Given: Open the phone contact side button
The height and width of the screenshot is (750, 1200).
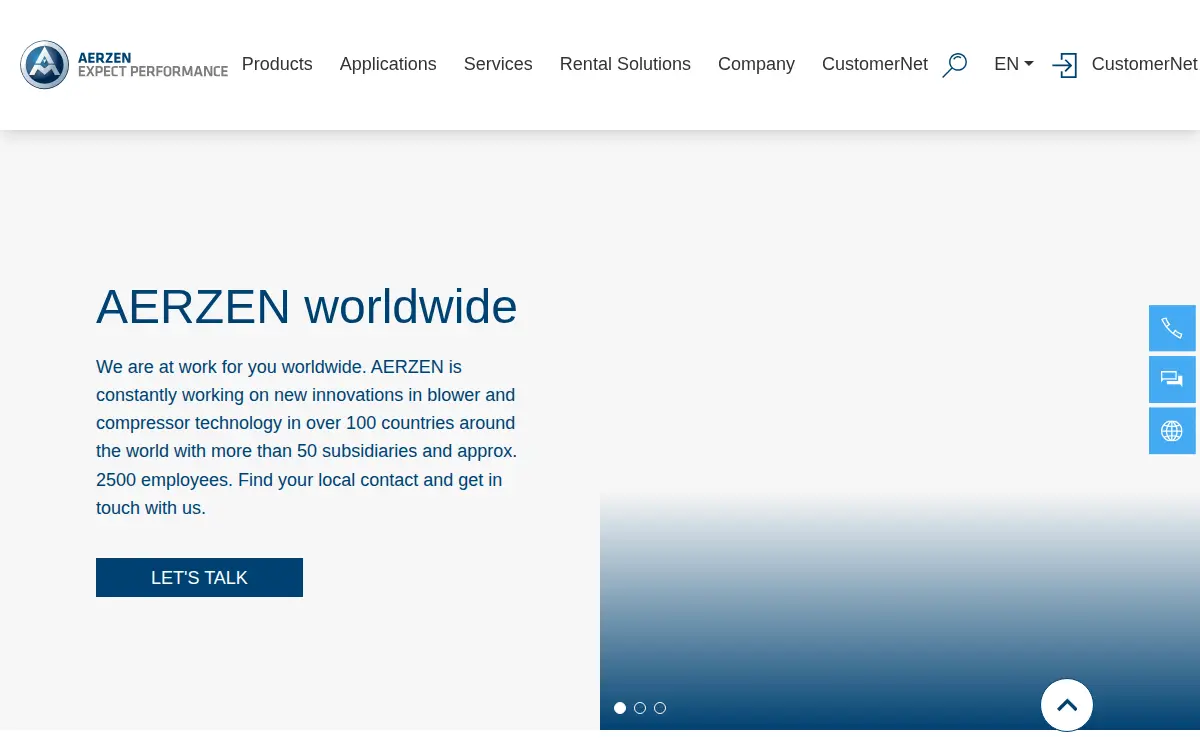Looking at the screenshot, I should point(1172,328).
